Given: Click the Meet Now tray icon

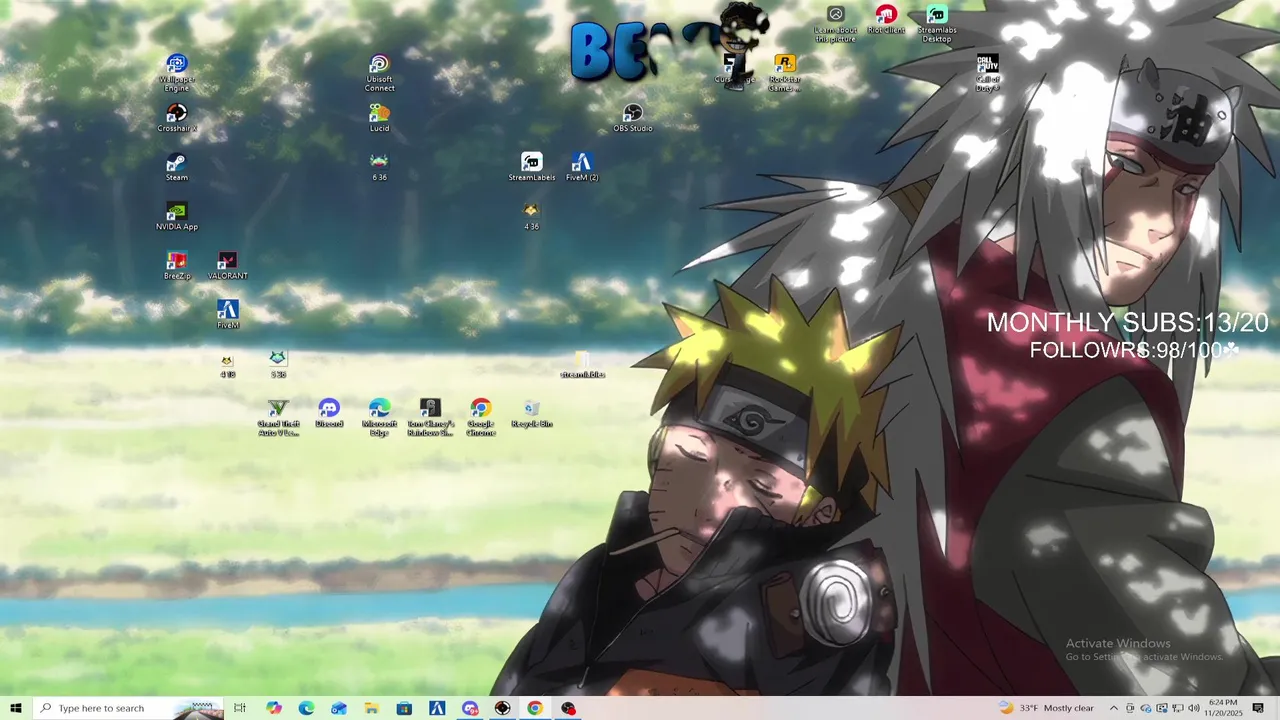Looking at the screenshot, I should [1130, 708].
